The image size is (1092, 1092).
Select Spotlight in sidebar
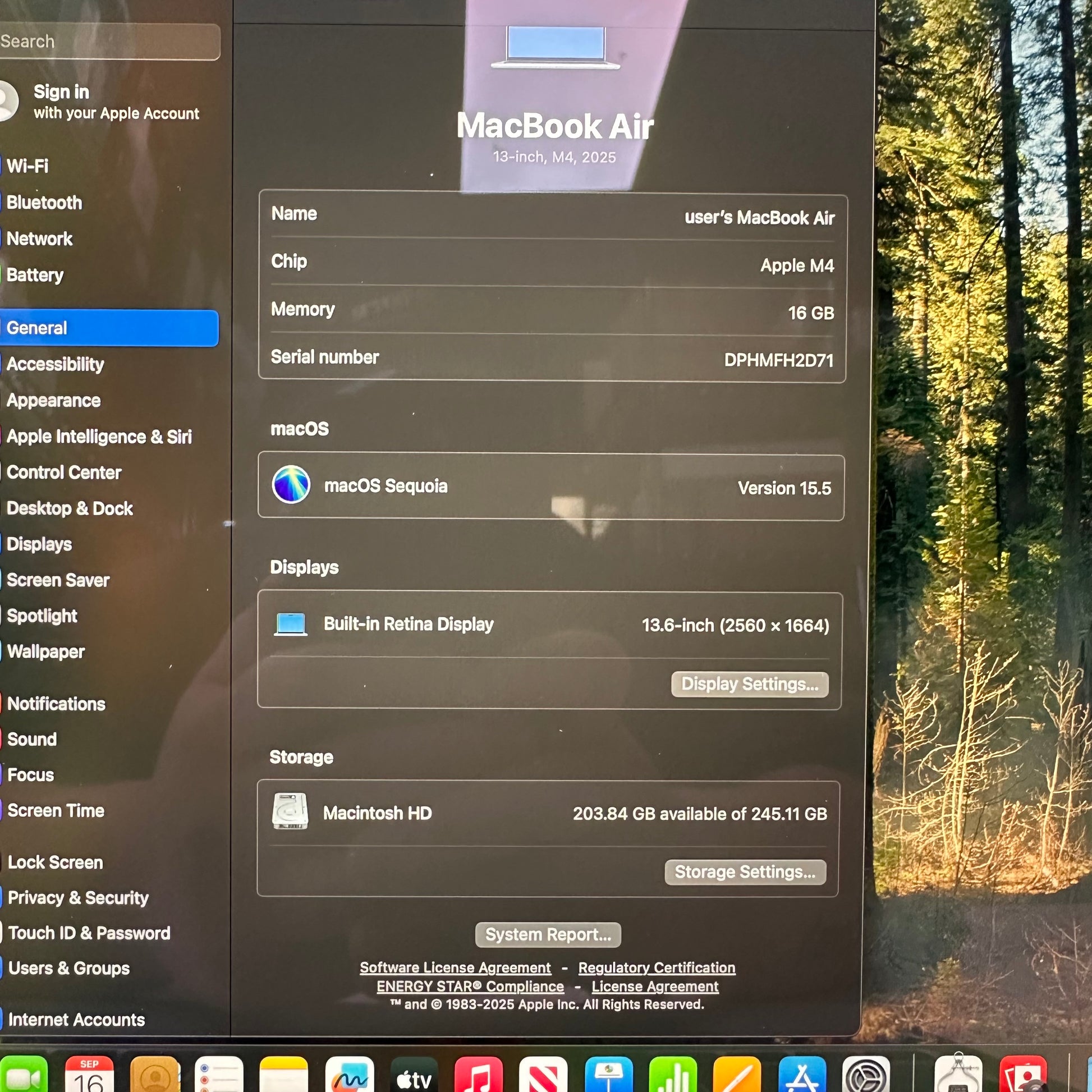43,616
